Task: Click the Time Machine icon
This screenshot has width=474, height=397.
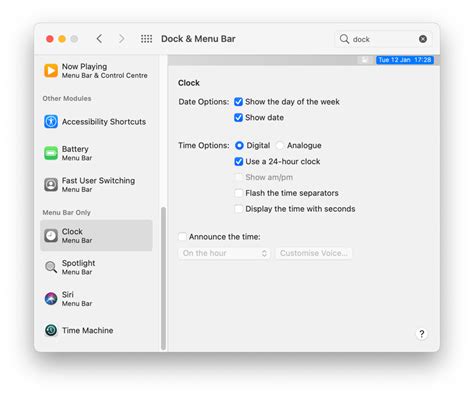Action: coord(51,330)
